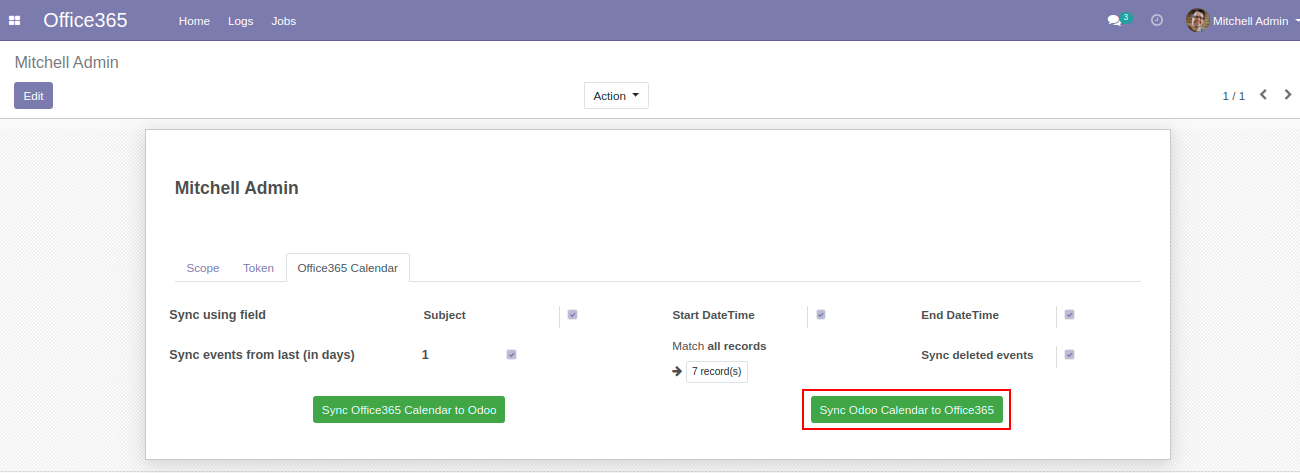Toggle the Start DateTime checkbox

[x=821, y=315]
